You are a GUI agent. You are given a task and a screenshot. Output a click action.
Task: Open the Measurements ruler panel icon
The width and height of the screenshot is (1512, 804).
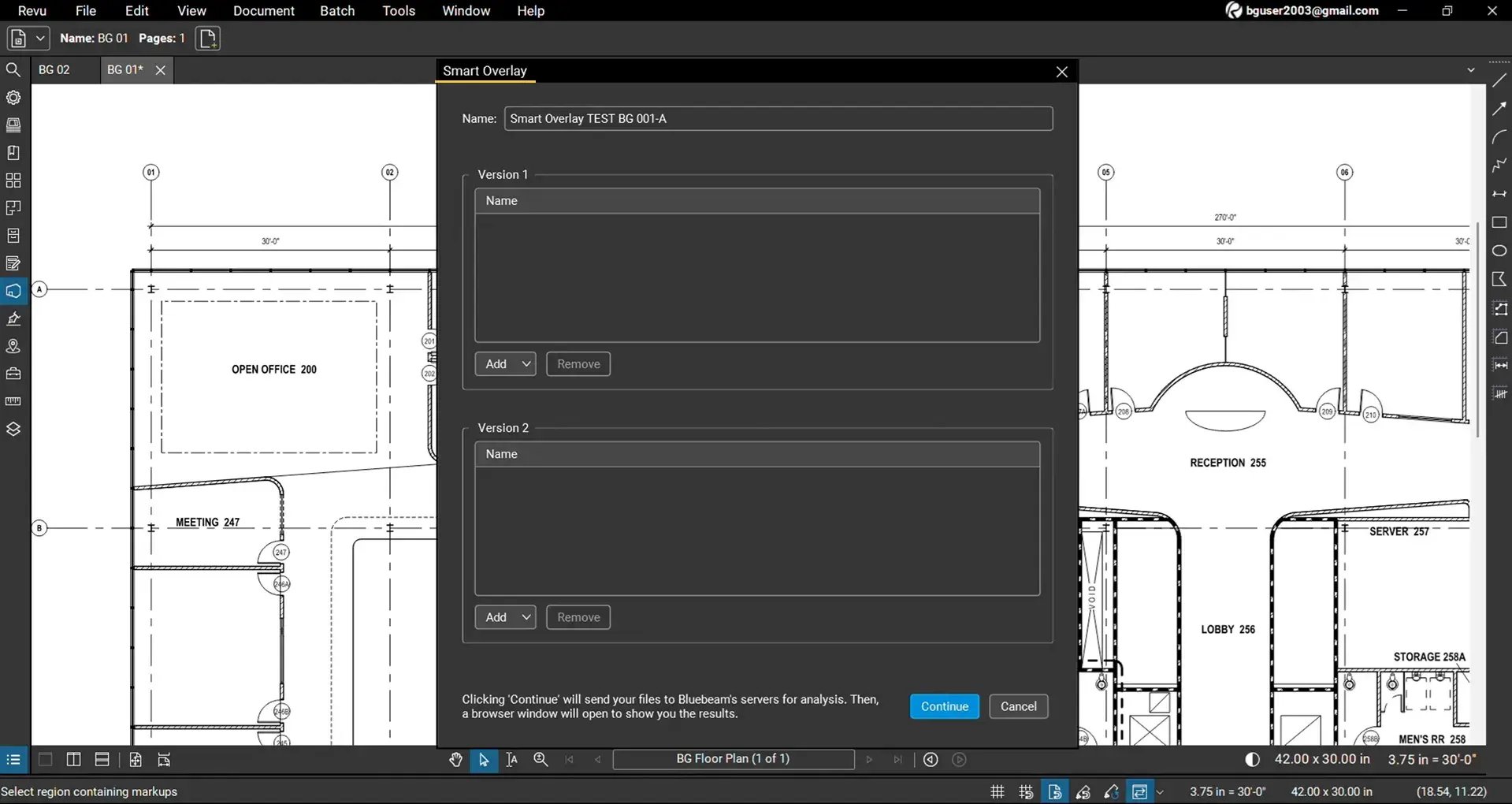[13, 401]
